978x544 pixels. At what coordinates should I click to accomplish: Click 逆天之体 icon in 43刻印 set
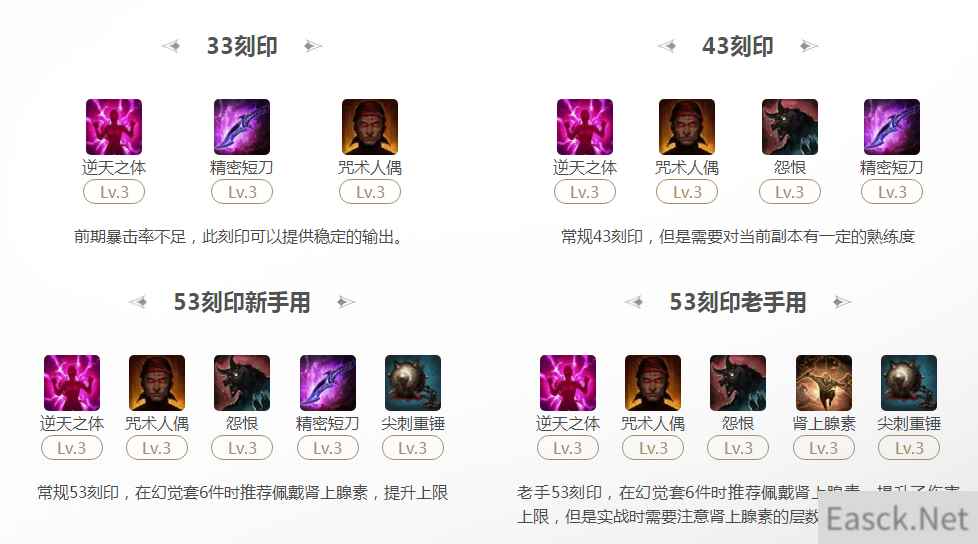tap(585, 127)
